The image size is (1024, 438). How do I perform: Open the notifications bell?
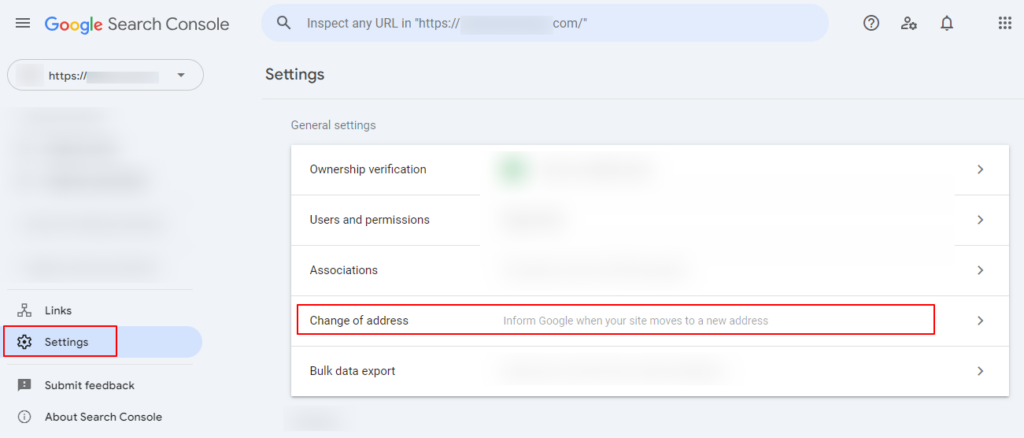tap(947, 23)
